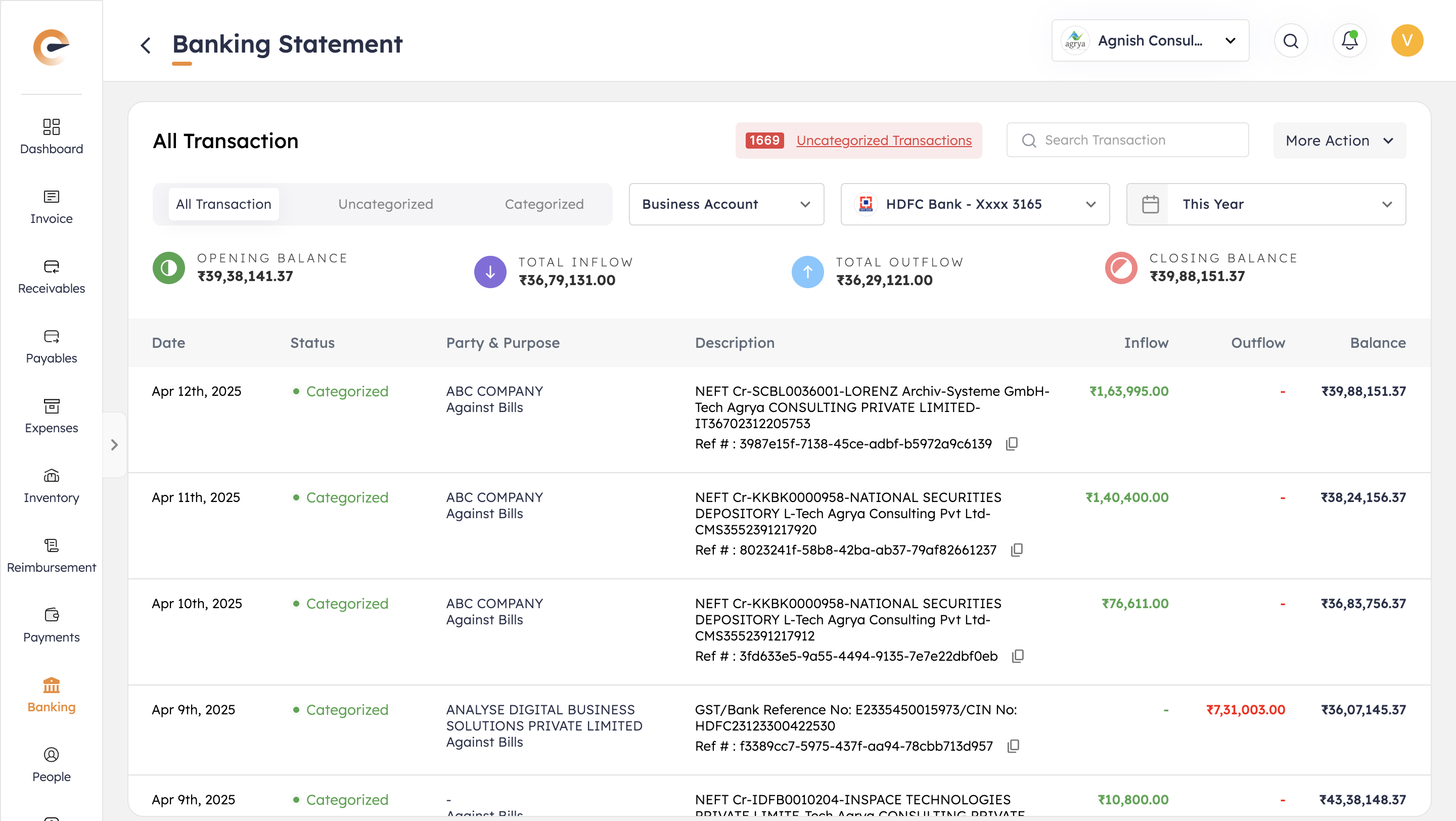The width and height of the screenshot is (1456, 821).
Task: Switch to the Uncategorized tab
Action: click(385, 204)
